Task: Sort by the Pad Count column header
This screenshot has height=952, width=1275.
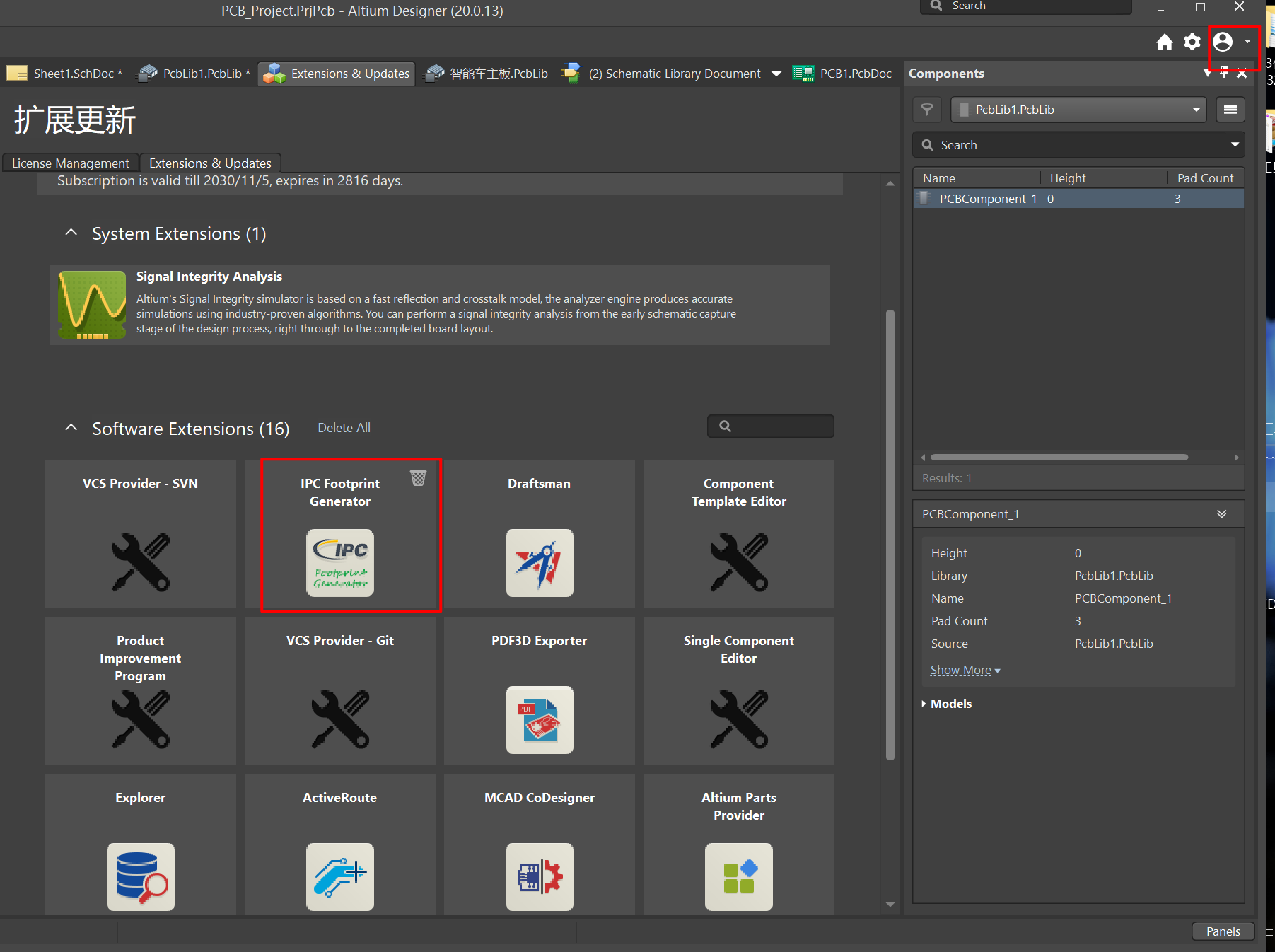Action: pos(1206,178)
